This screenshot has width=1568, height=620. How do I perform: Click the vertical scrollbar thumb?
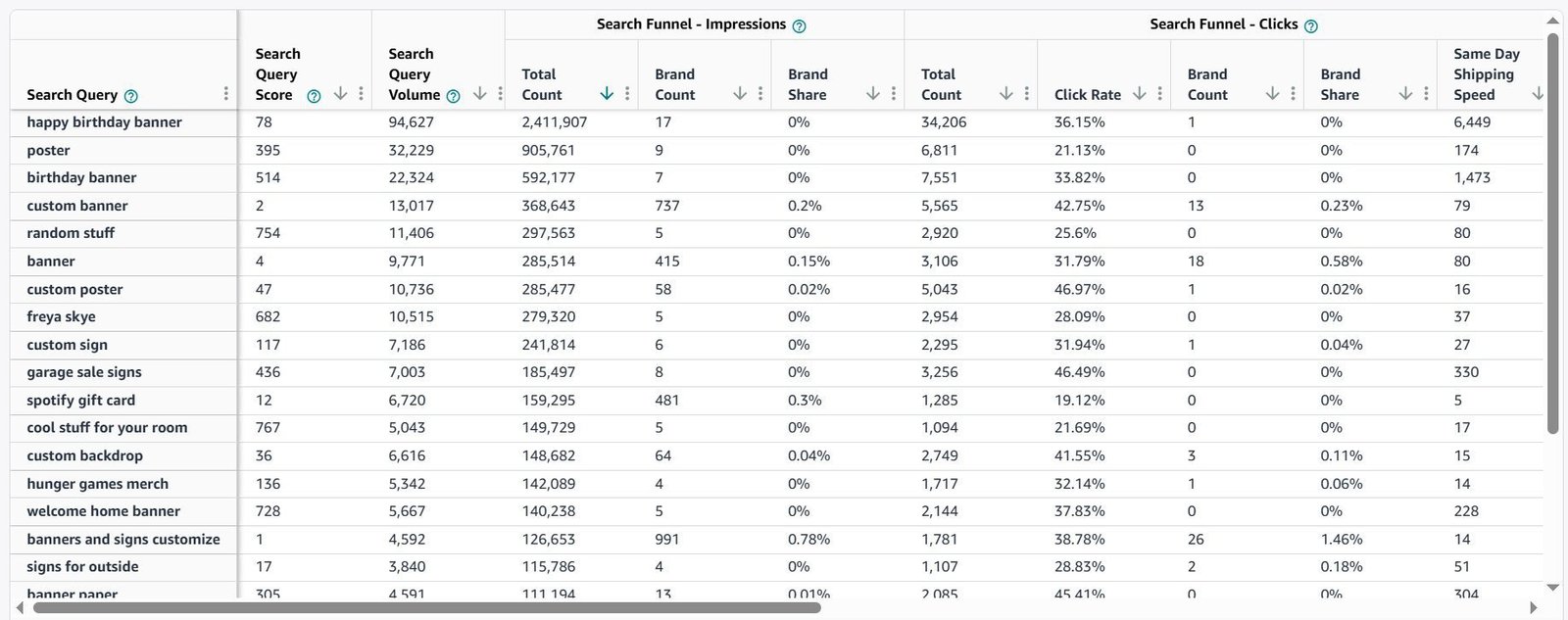[x=1552, y=233]
